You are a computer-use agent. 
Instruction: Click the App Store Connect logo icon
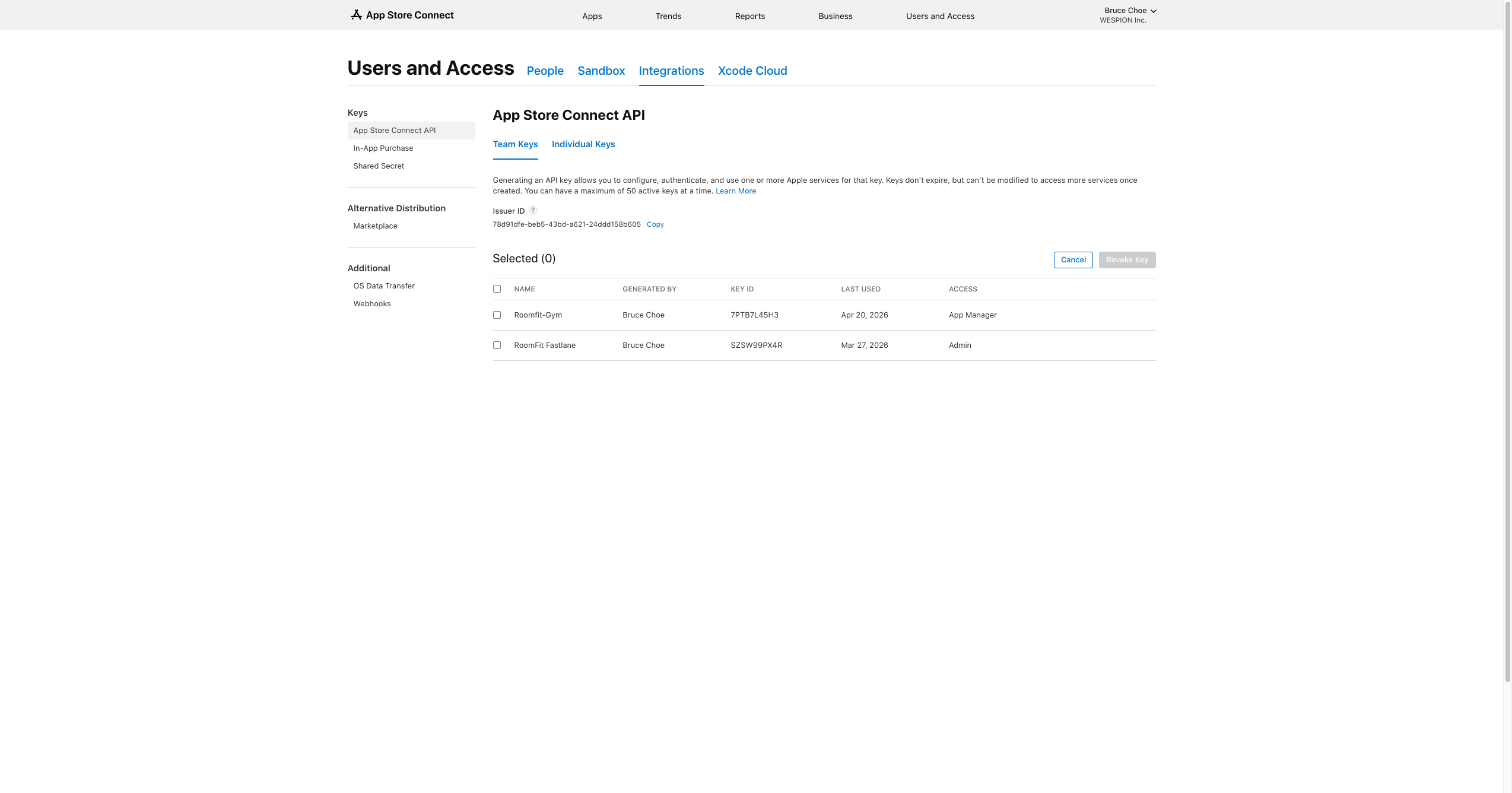(x=356, y=15)
